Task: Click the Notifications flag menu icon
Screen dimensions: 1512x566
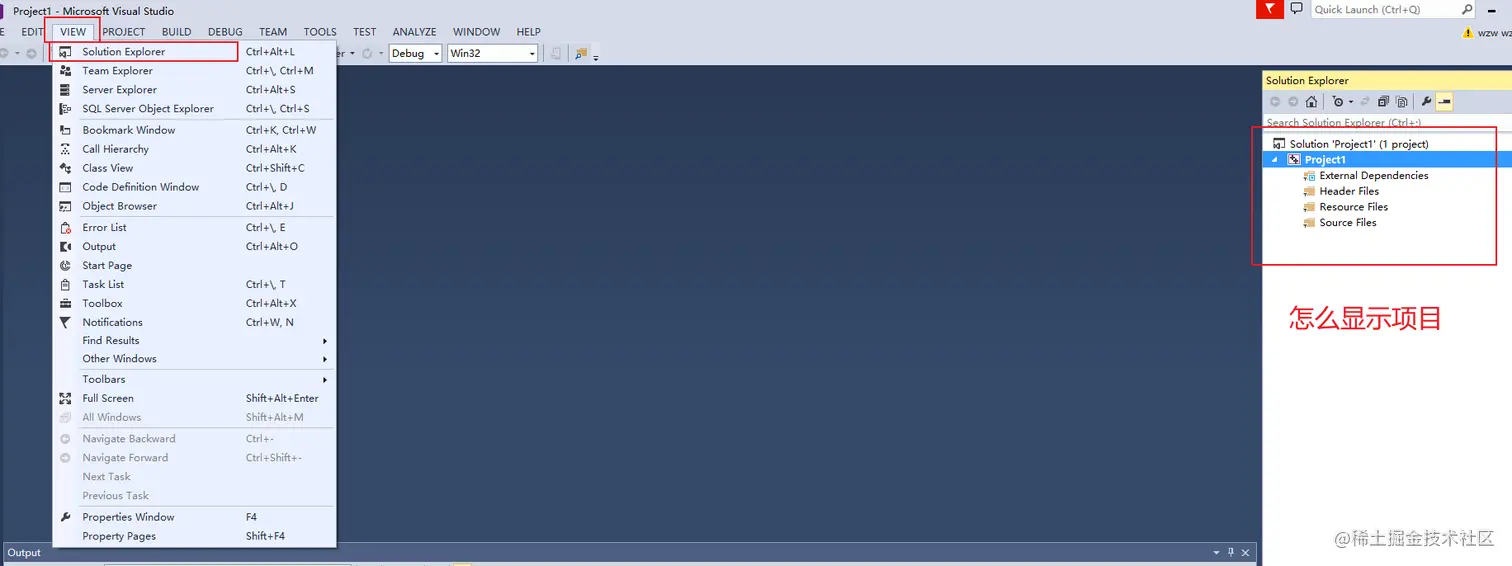Action: (x=65, y=323)
